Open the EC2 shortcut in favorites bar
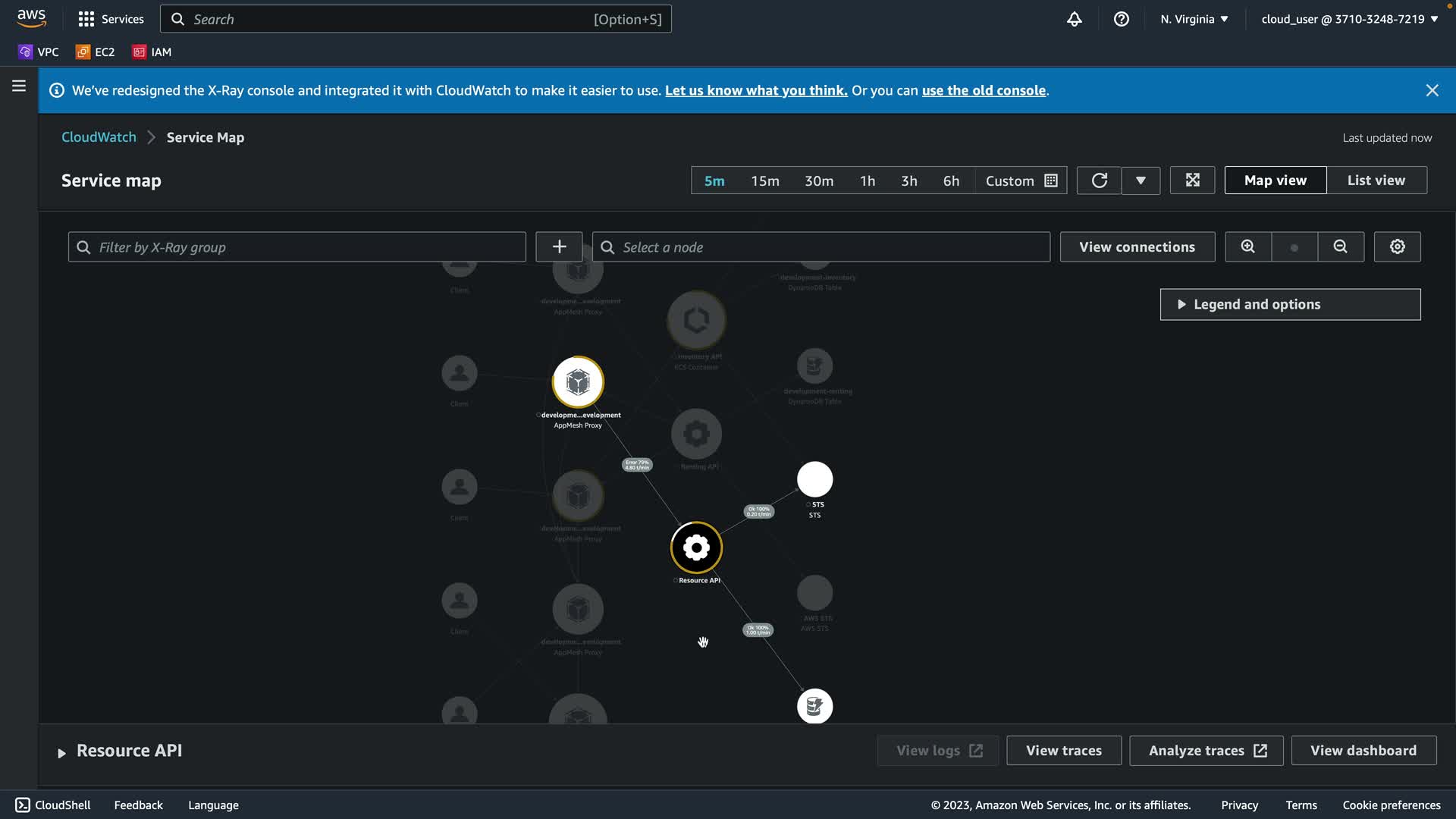The width and height of the screenshot is (1456, 819). click(x=96, y=52)
